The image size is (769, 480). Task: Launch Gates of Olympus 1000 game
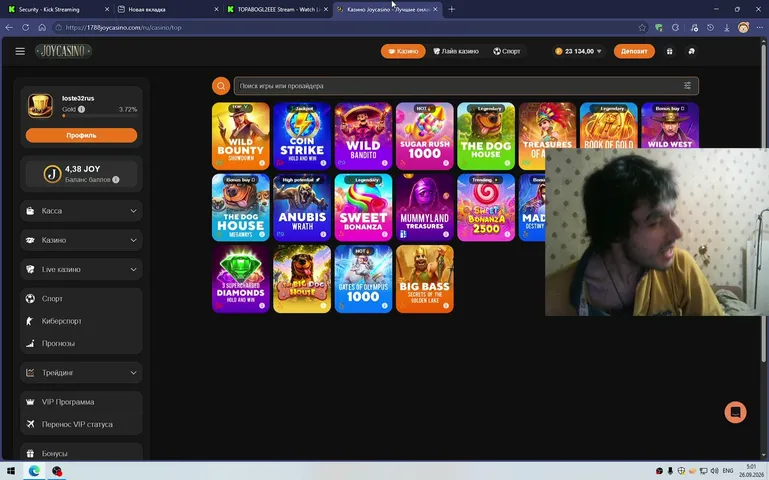coord(363,279)
